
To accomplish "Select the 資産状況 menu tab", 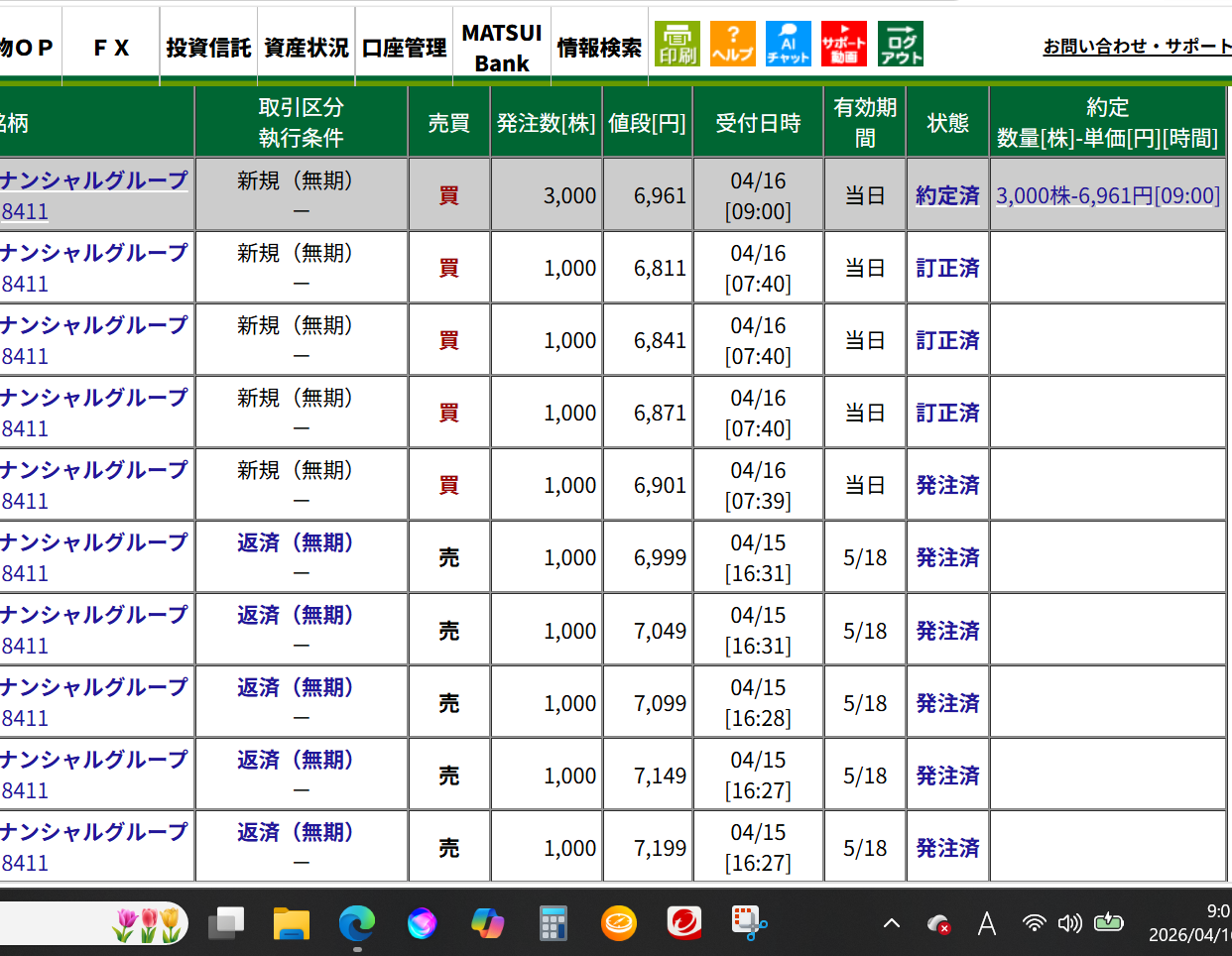I will (x=307, y=48).
